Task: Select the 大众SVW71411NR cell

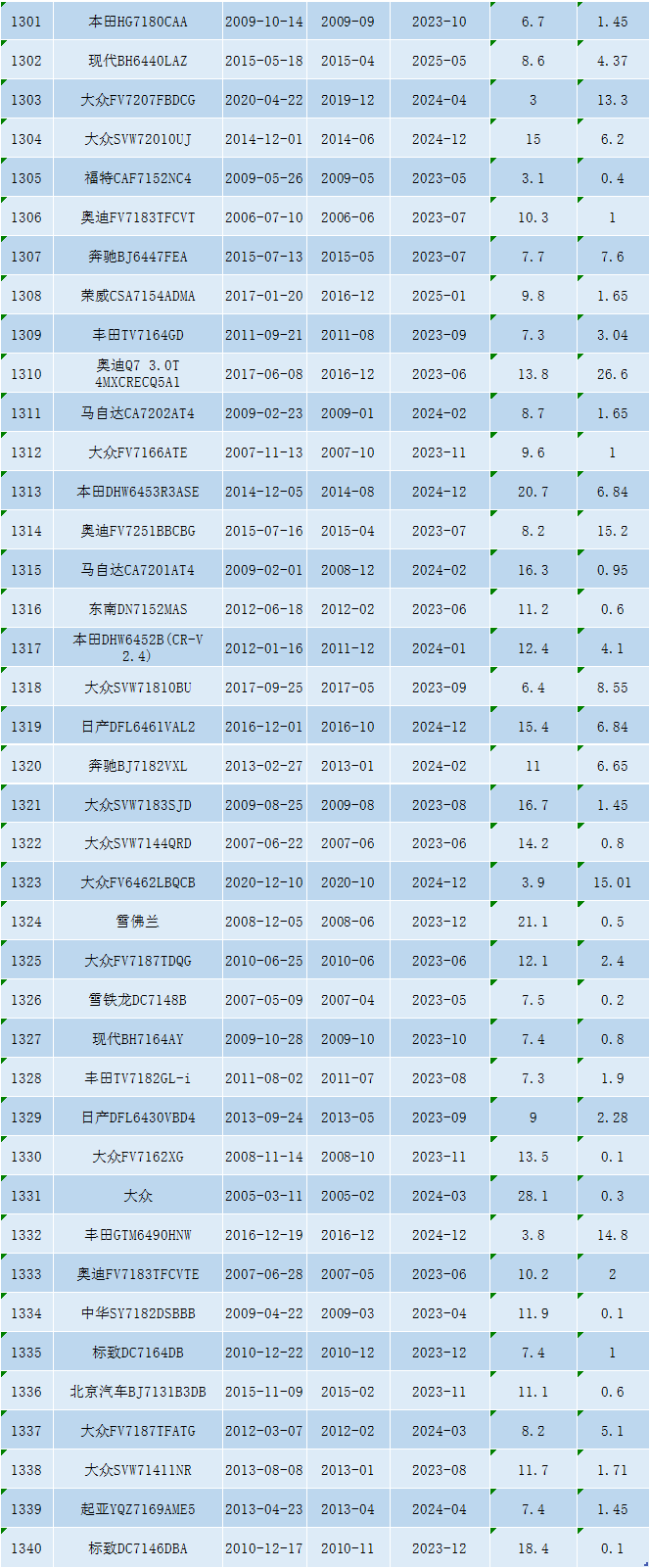Action: click(138, 1470)
